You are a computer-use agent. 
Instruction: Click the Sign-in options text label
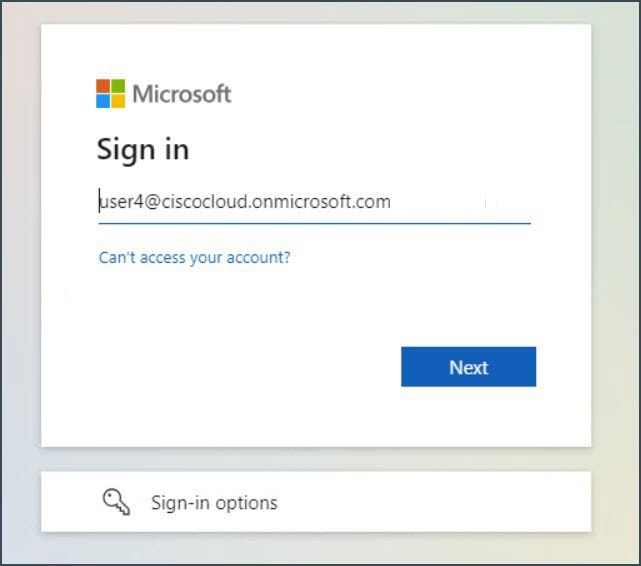(x=214, y=503)
